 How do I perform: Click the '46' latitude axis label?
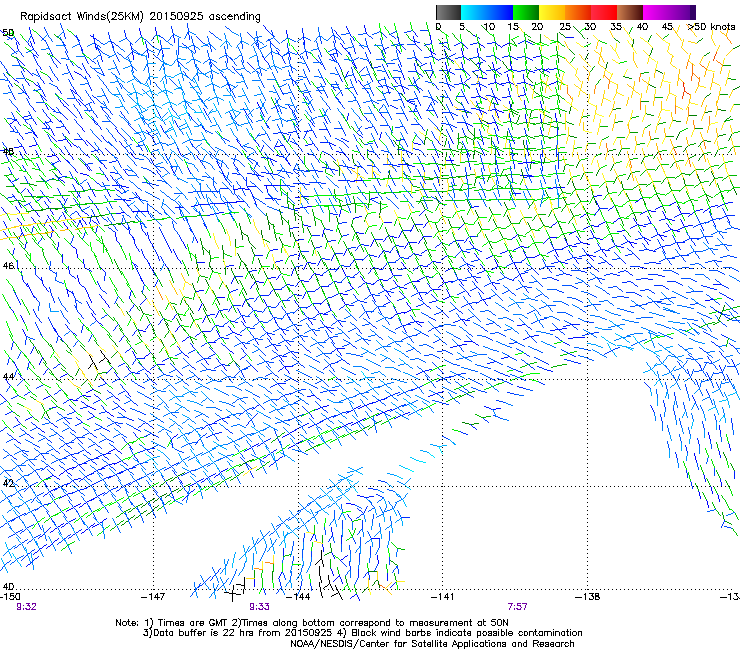point(8,266)
